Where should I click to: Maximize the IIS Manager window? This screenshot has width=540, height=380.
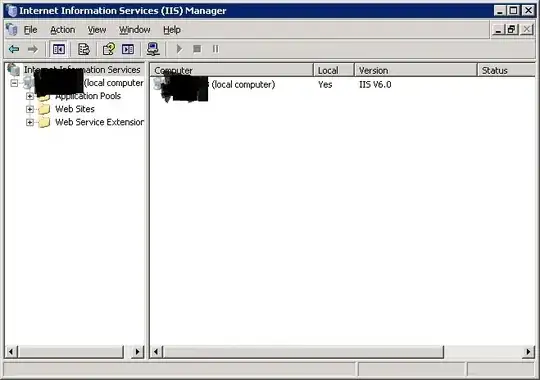point(513,11)
